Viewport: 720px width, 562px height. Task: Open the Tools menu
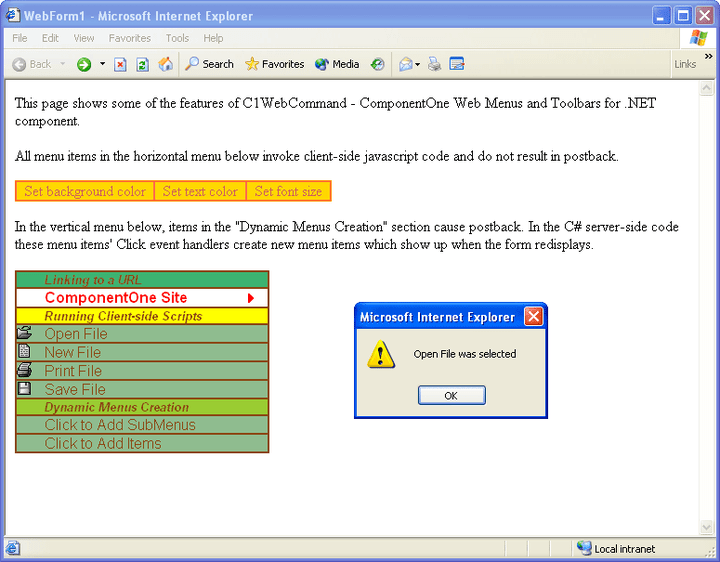[177, 38]
